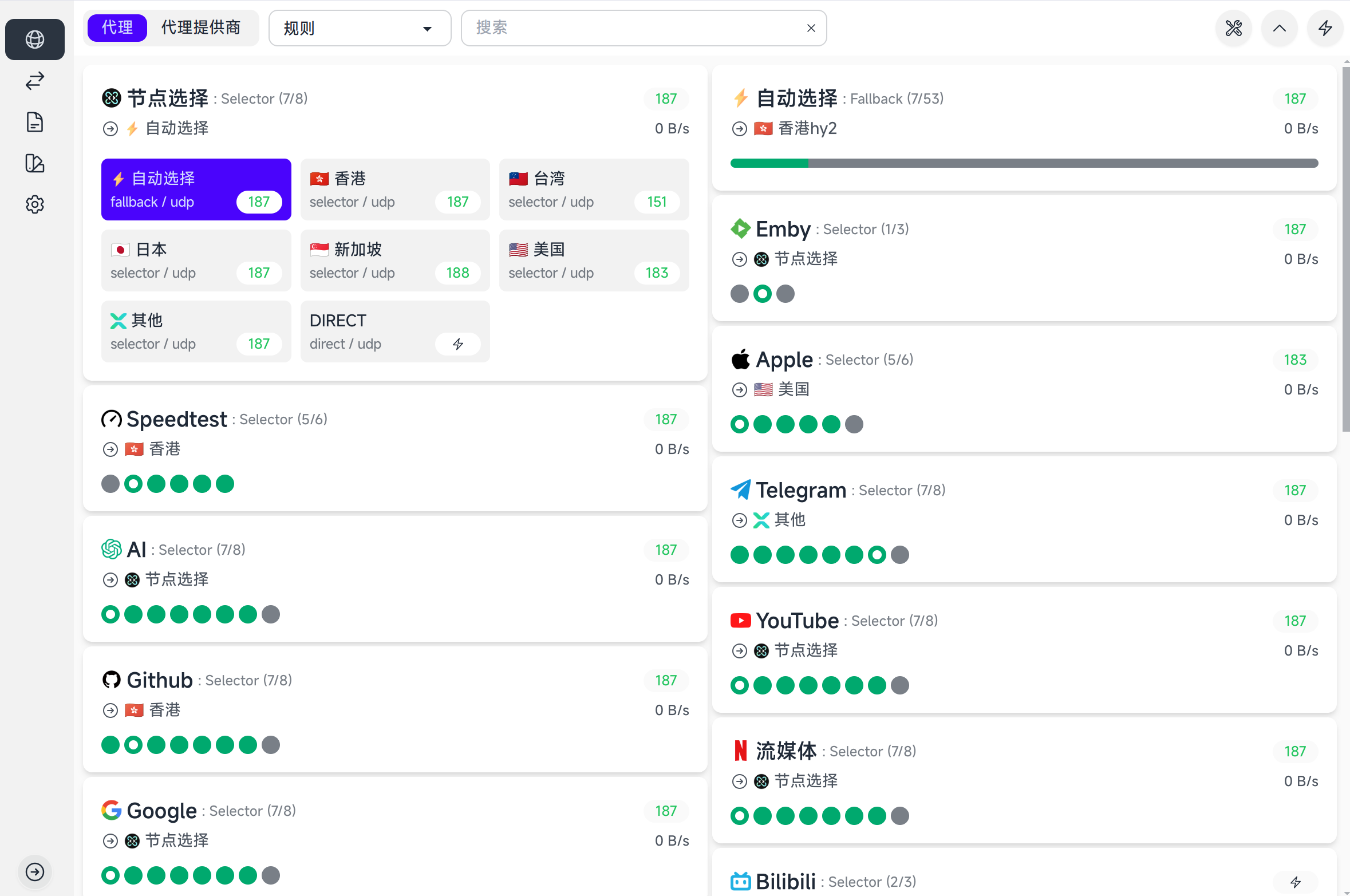Expand the 流媒体 selector group

point(1024,780)
